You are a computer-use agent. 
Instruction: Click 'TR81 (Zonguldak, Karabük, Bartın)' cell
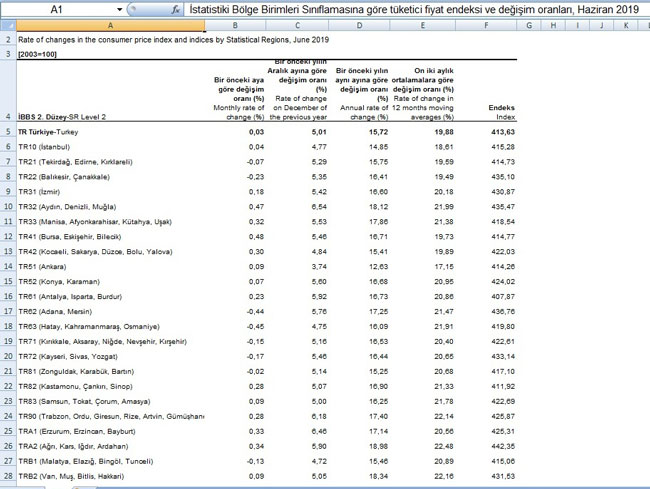(x=76, y=371)
